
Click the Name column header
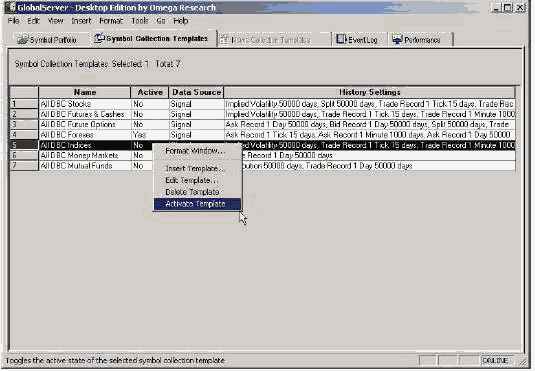[85, 92]
